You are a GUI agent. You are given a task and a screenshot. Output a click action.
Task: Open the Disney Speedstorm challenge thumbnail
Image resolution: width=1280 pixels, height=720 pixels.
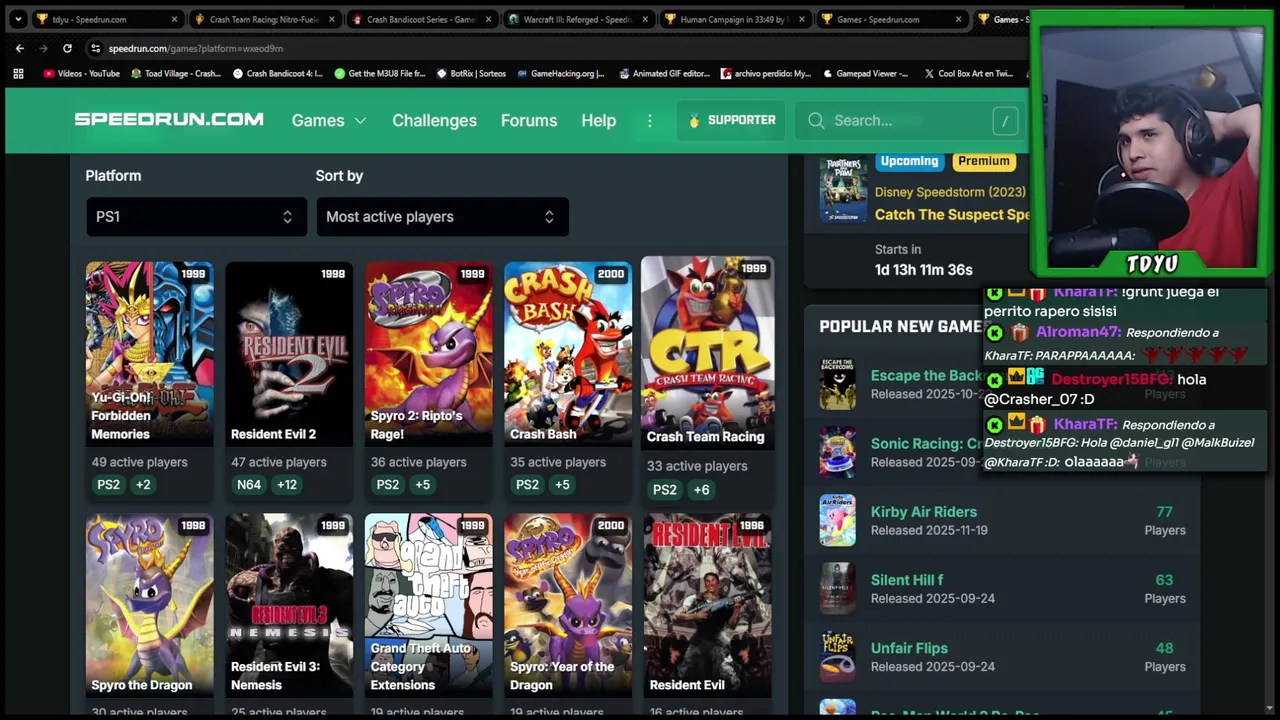[x=843, y=188]
